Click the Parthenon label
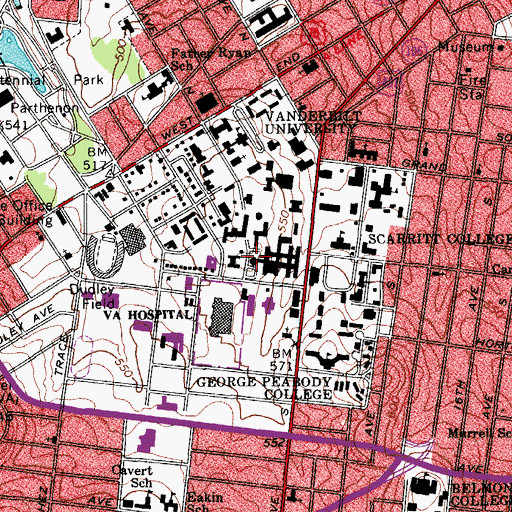512x512 pixels. (45, 108)
